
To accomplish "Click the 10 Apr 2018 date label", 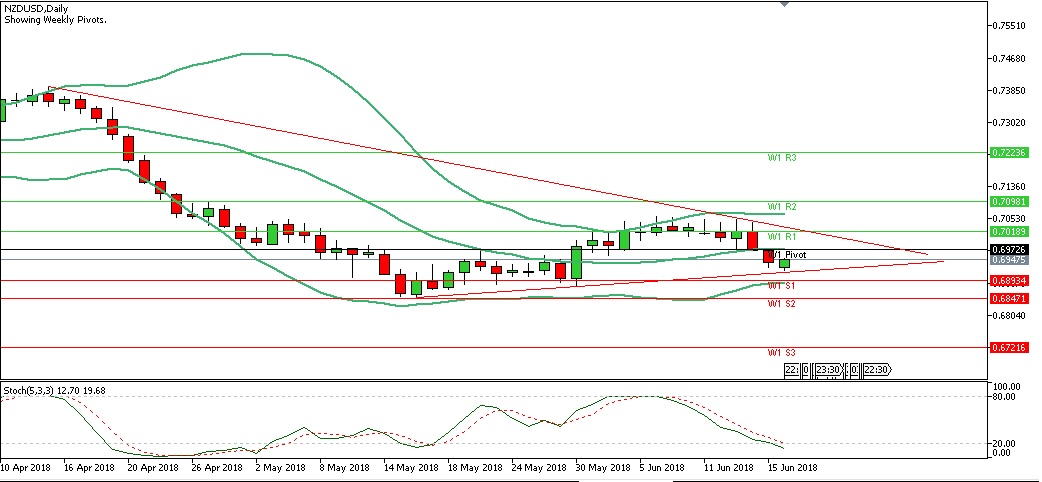I will click(28, 467).
